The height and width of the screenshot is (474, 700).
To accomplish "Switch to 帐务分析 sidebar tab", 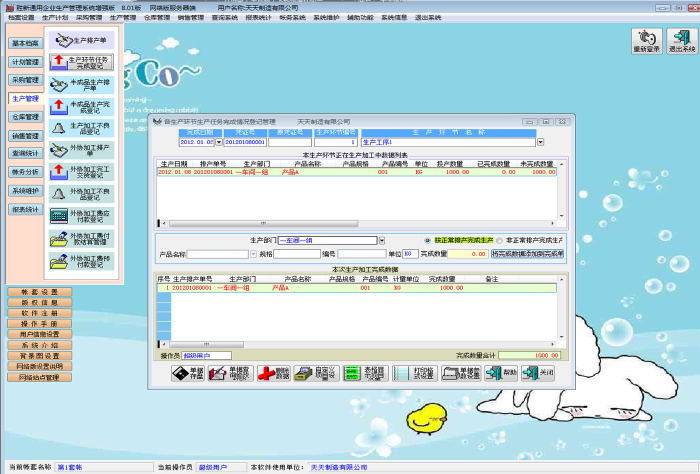I will pos(25,172).
